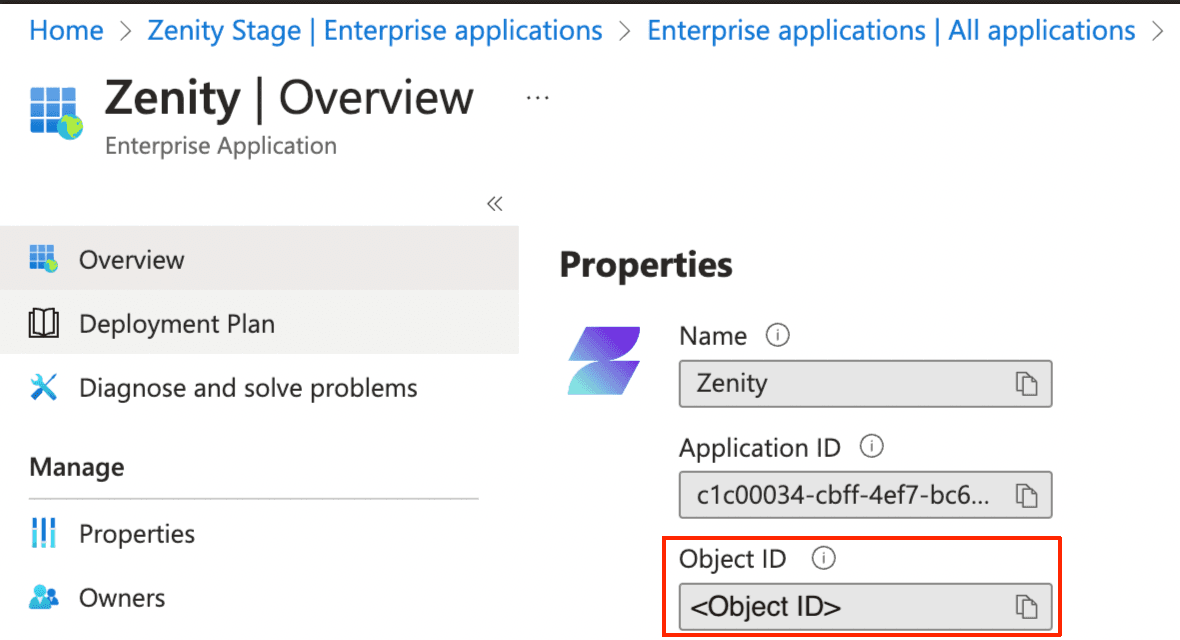This screenshot has width=1180, height=640.
Task: Click the Enterprise Application subtitle text
Action: tap(220, 145)
